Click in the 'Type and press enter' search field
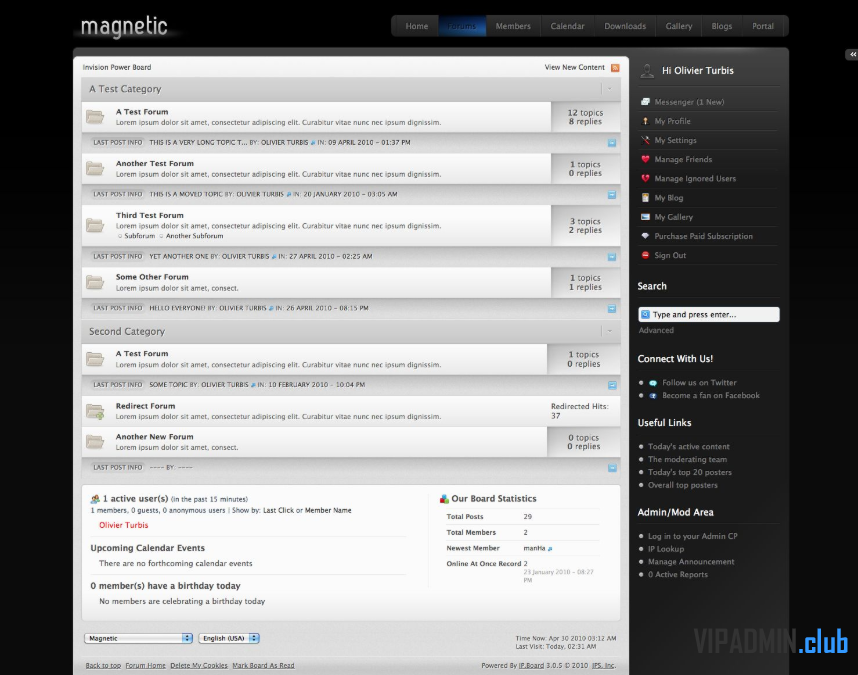The width and height of the screenshot is (858, 675). tap(709, 315)
